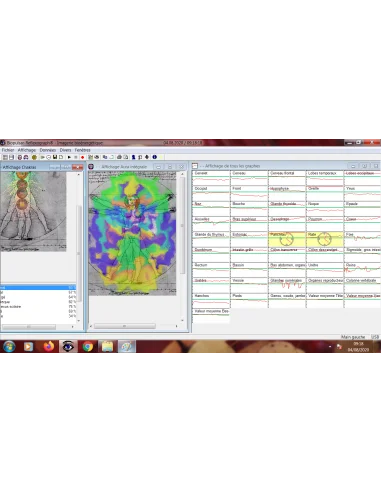Select the Hypophyse graph cell

click(x=287, y=193)
